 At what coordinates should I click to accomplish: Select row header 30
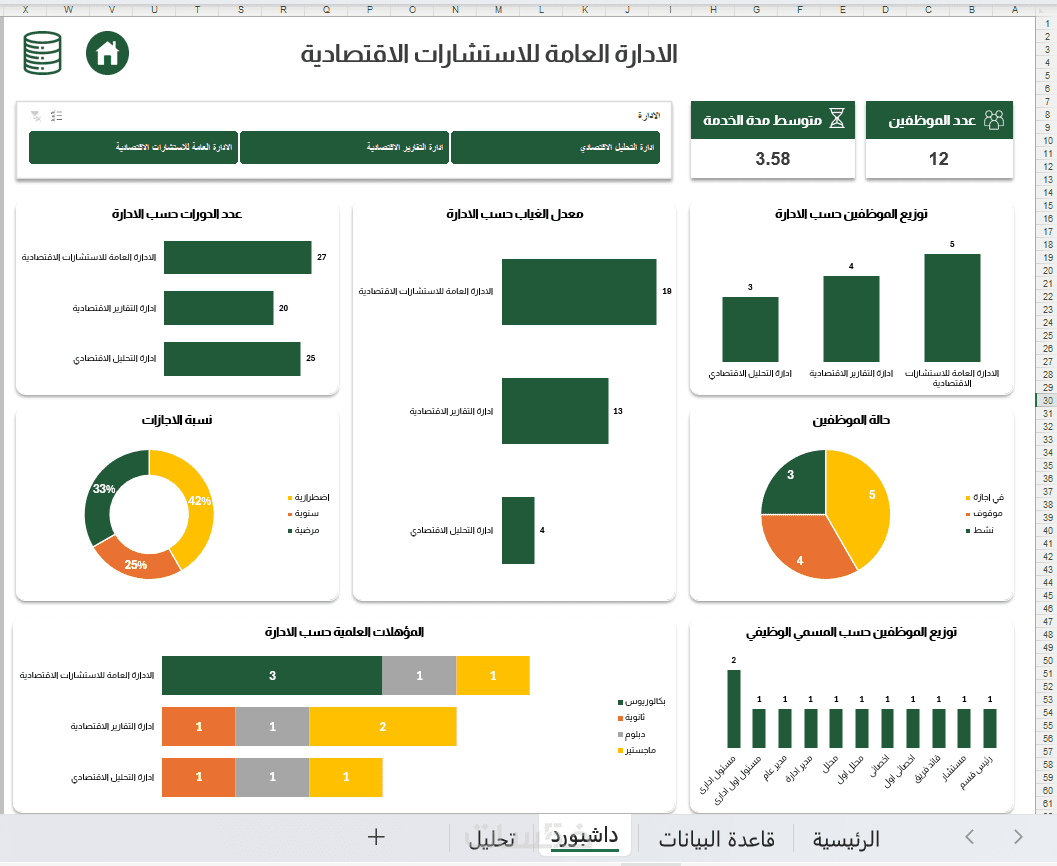click(1047, 400)
